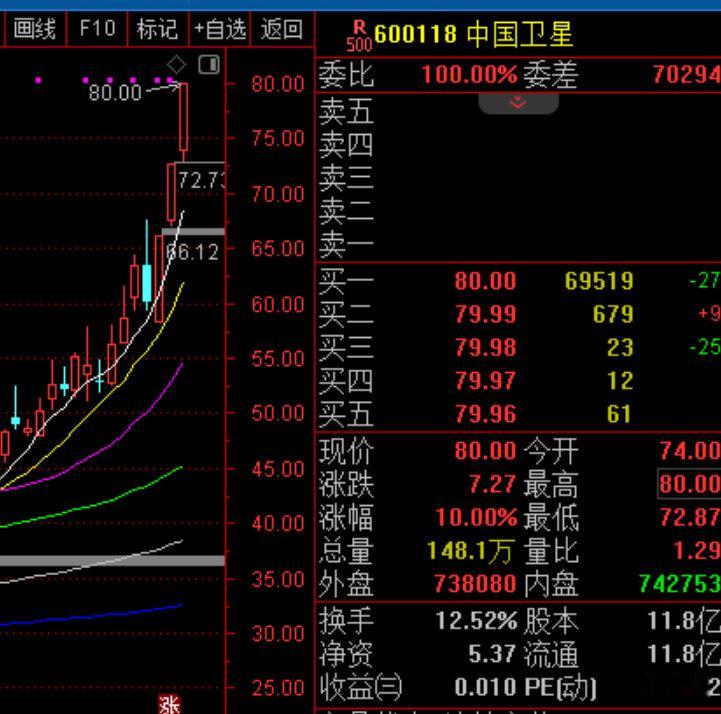Select 买一 price 80.00
The image size is (721, 714).
click(x=485, y=281)
